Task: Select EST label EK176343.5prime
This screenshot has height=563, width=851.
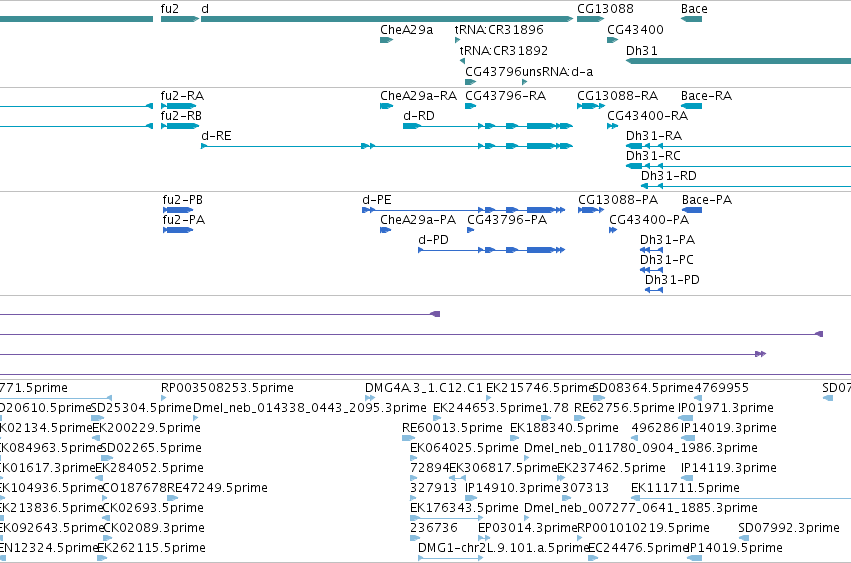Action: (464, 508)
